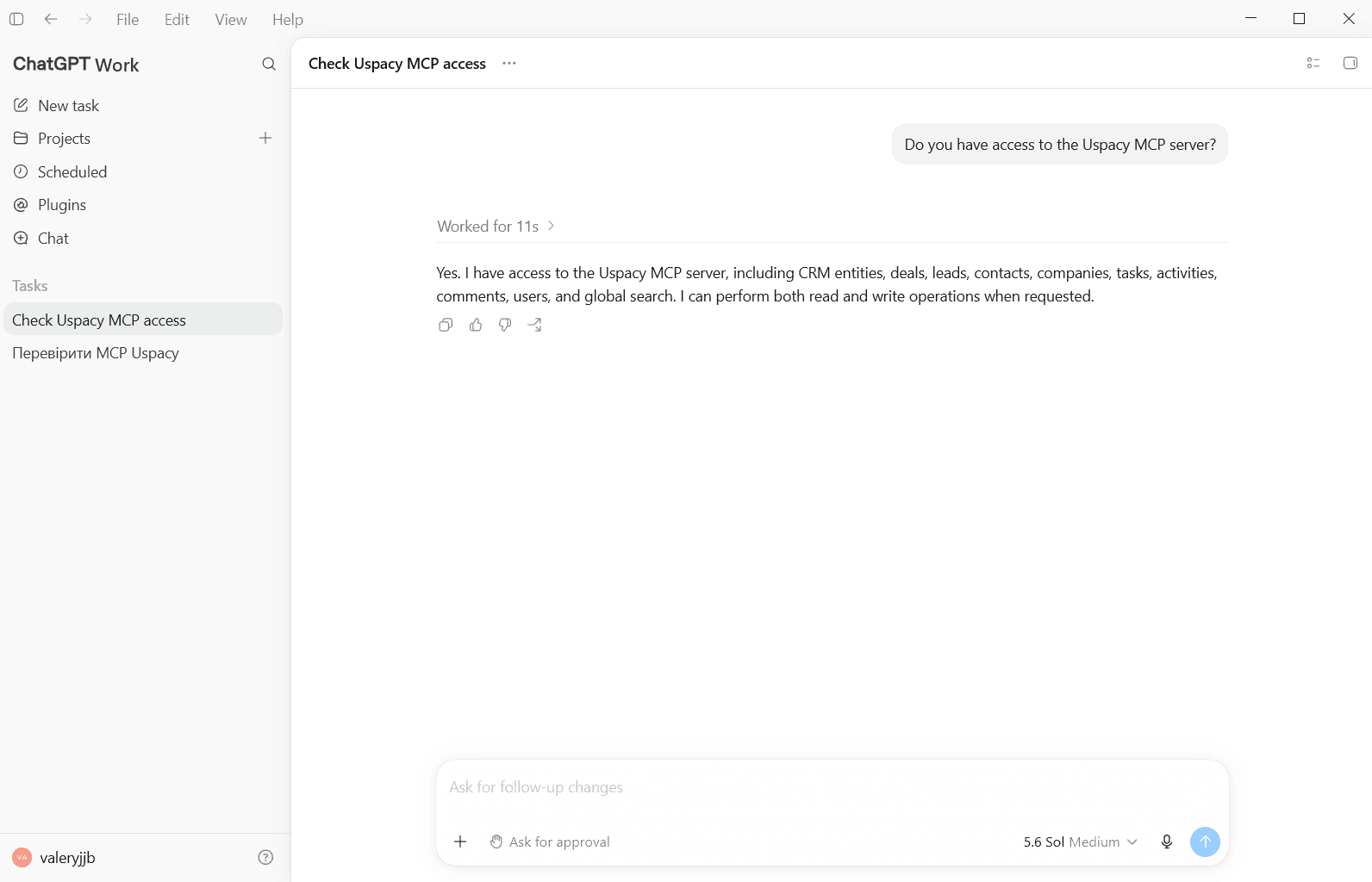This screenshot has height=882, width=1372.
Task: Select the Check Uspacy MCP access task
Action: [x=143, y=320]
